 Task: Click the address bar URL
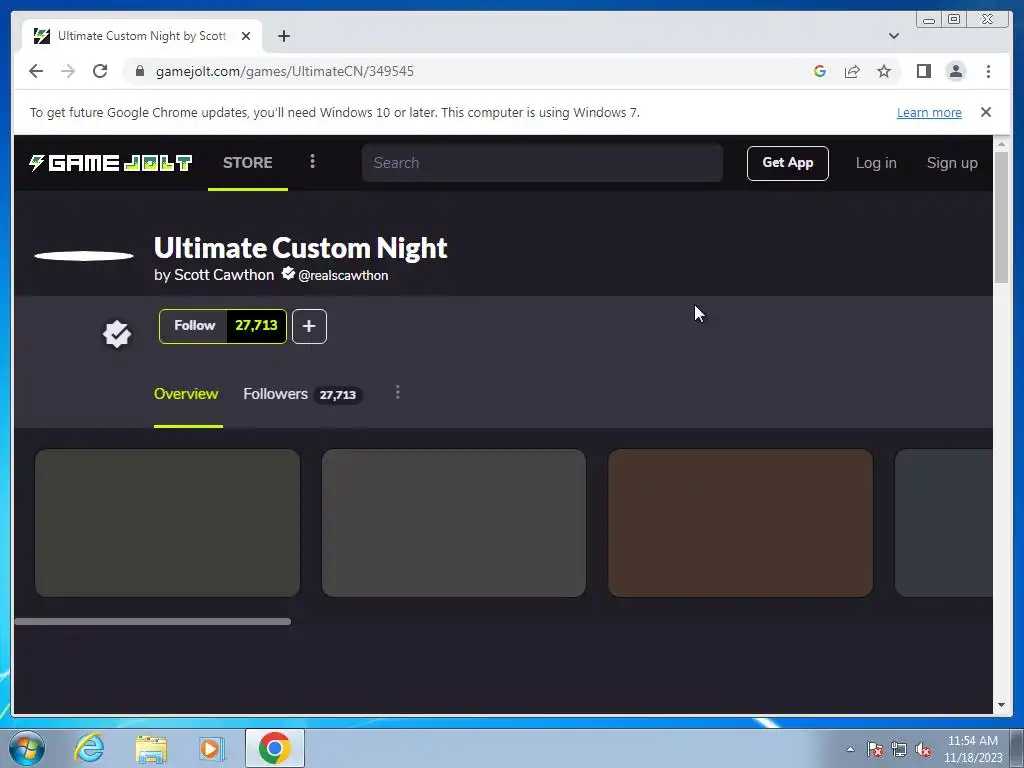tap(285, 71)
